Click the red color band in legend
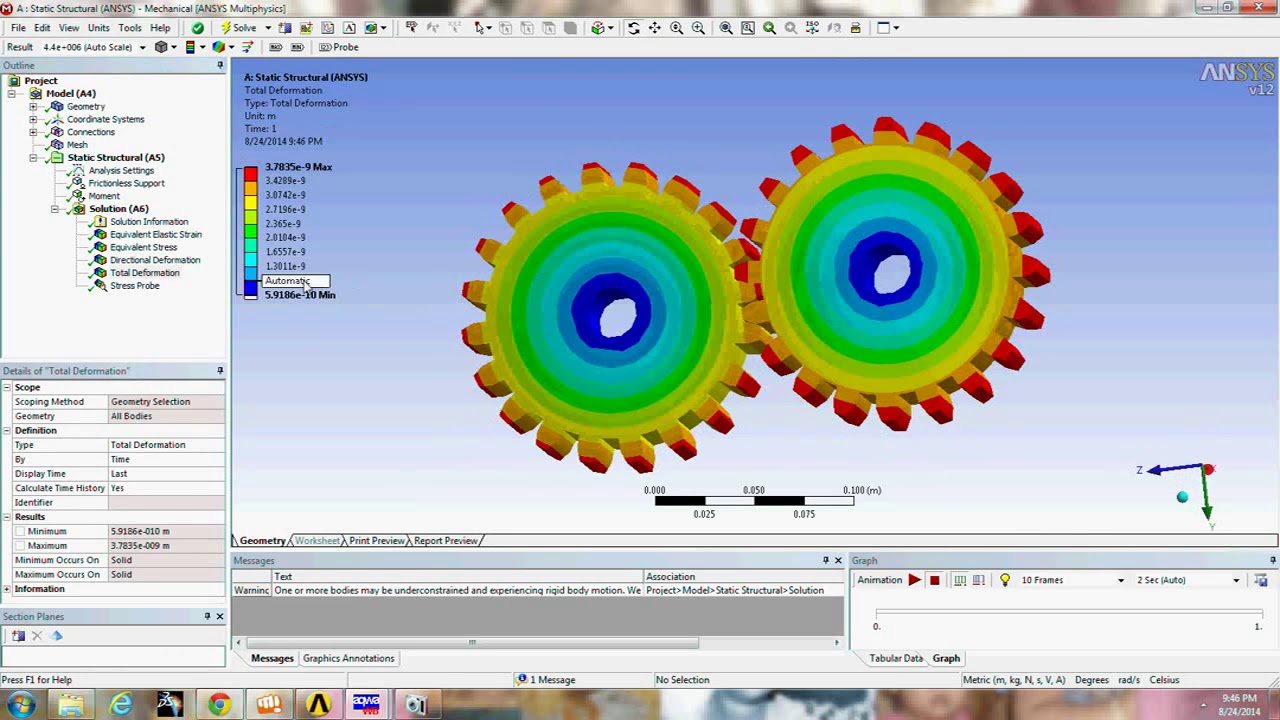Screen dimensions: 1280x720 251,174
